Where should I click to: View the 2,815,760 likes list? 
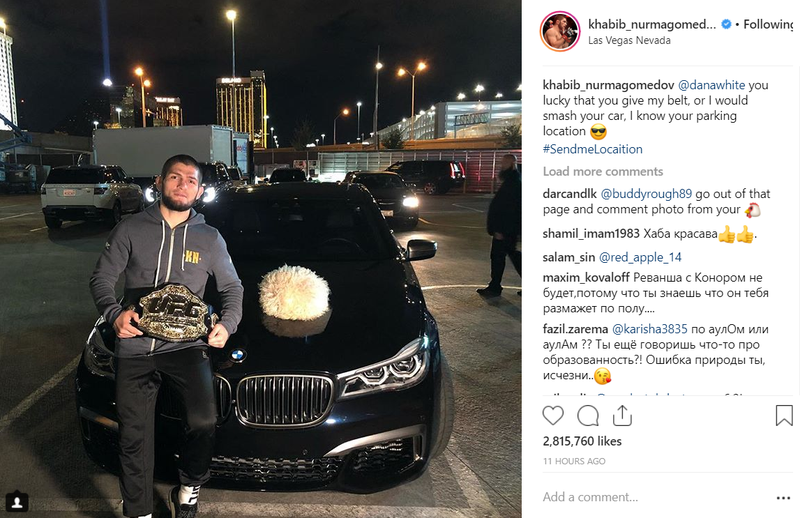[x=582, y=441]
